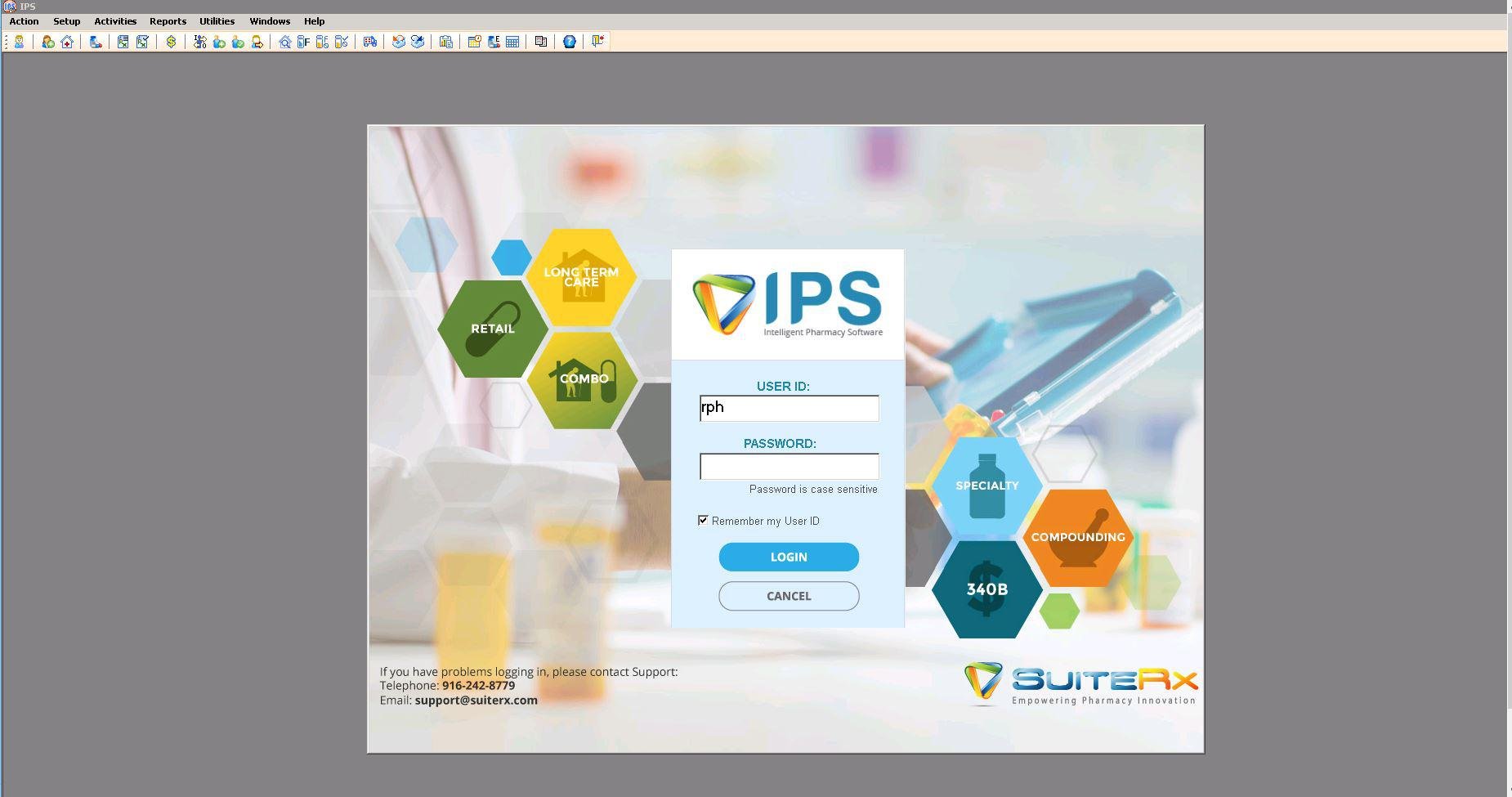The image size is (1512, 797).
Task: Click the SPECIALTY hexagon
Action: (987, 486)
